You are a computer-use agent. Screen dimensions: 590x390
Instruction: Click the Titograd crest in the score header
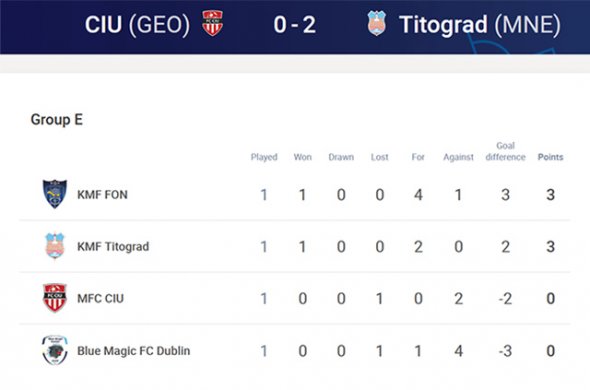(377, 23)
